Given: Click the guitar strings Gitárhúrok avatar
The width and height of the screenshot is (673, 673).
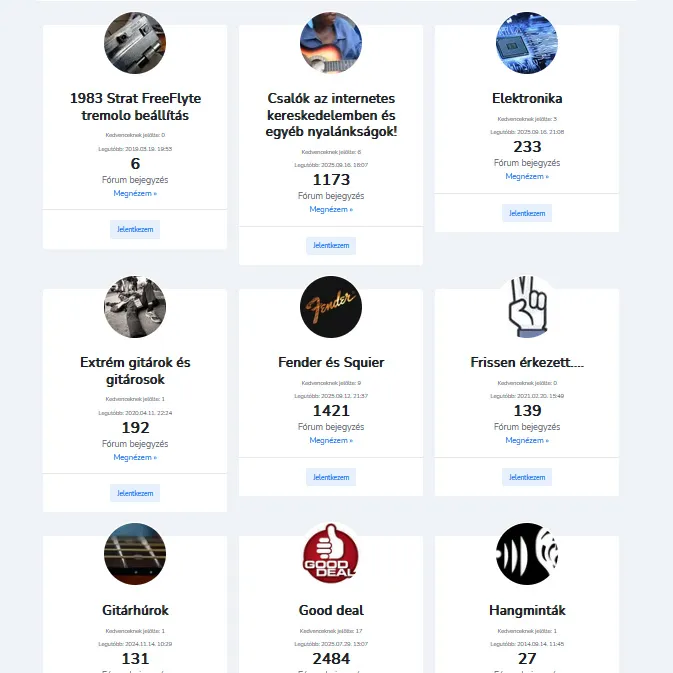Looking at the screenshot, I should (x=135, y=553).
